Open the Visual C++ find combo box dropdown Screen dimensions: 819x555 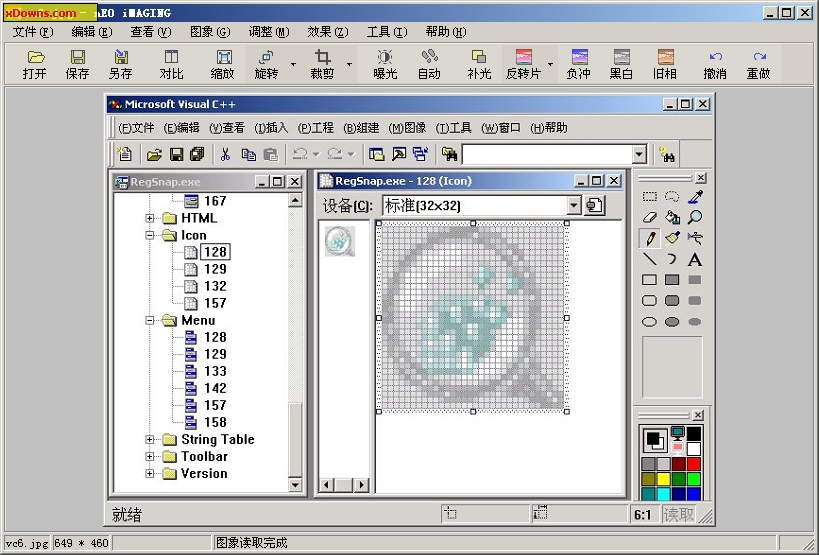pyautogui.click(x=639, y=155)
